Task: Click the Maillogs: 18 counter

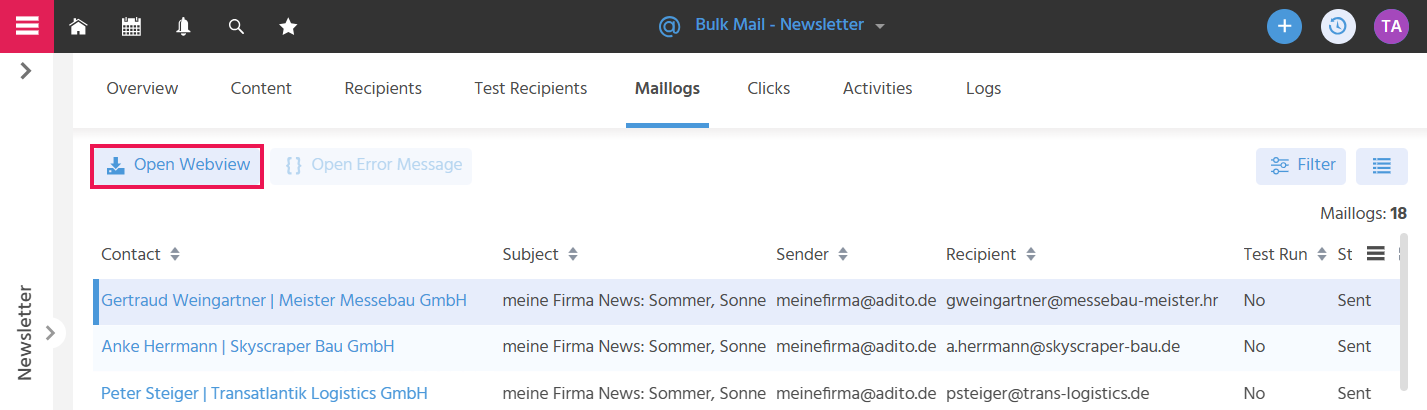Action: point(1363,213)
